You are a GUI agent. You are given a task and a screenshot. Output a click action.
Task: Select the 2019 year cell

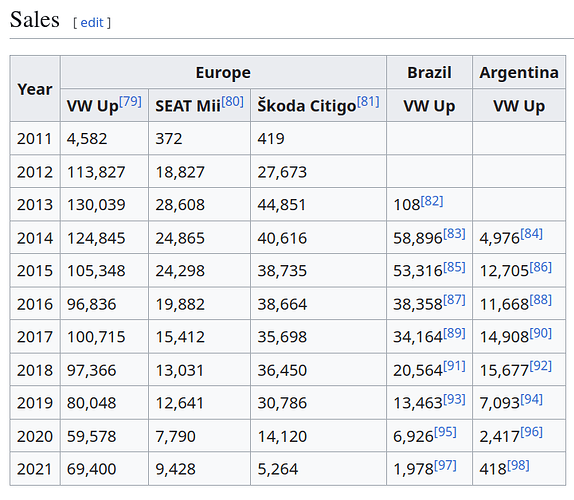pos(35,403)
